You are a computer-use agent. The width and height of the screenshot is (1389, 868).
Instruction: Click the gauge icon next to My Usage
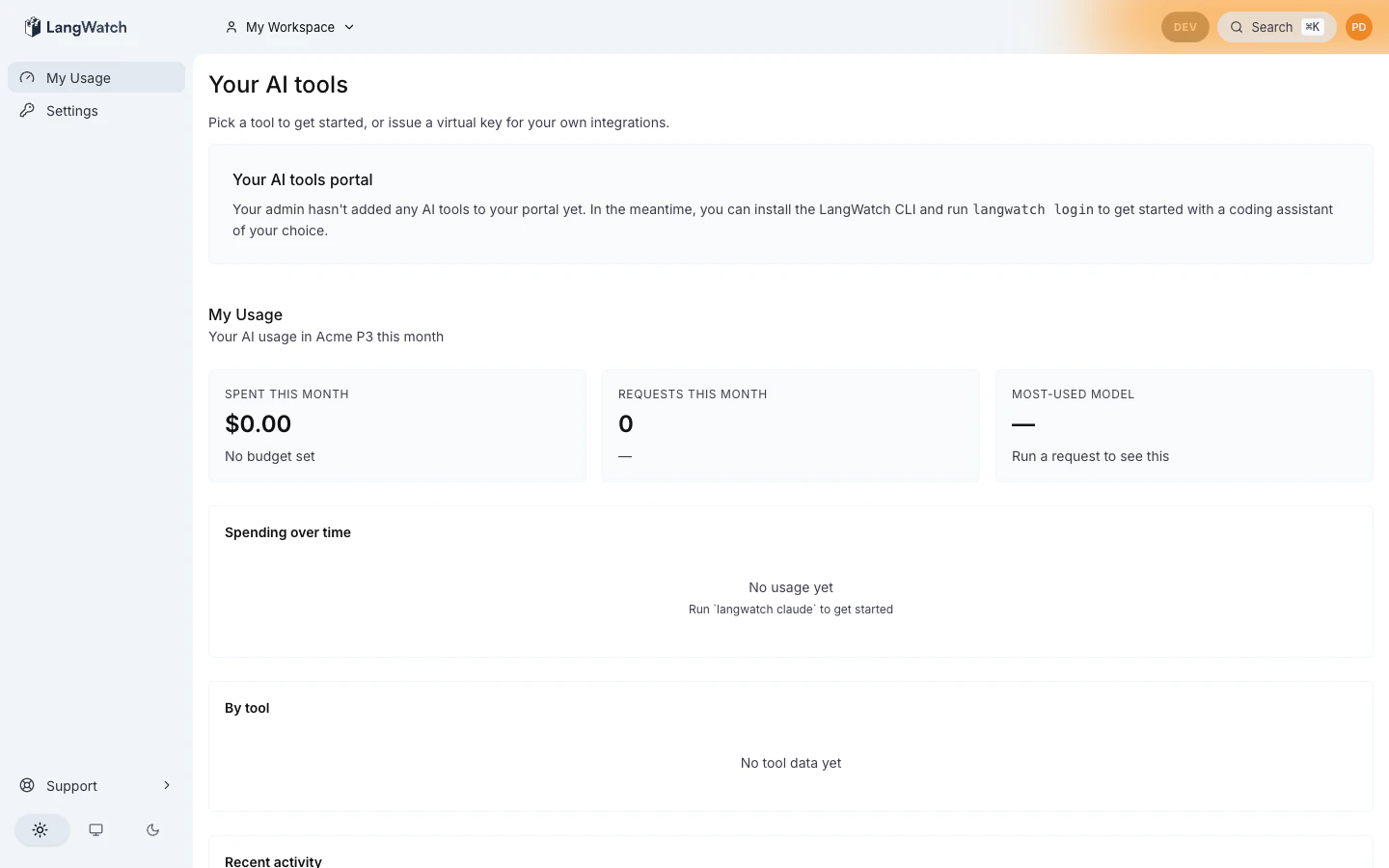27,77
